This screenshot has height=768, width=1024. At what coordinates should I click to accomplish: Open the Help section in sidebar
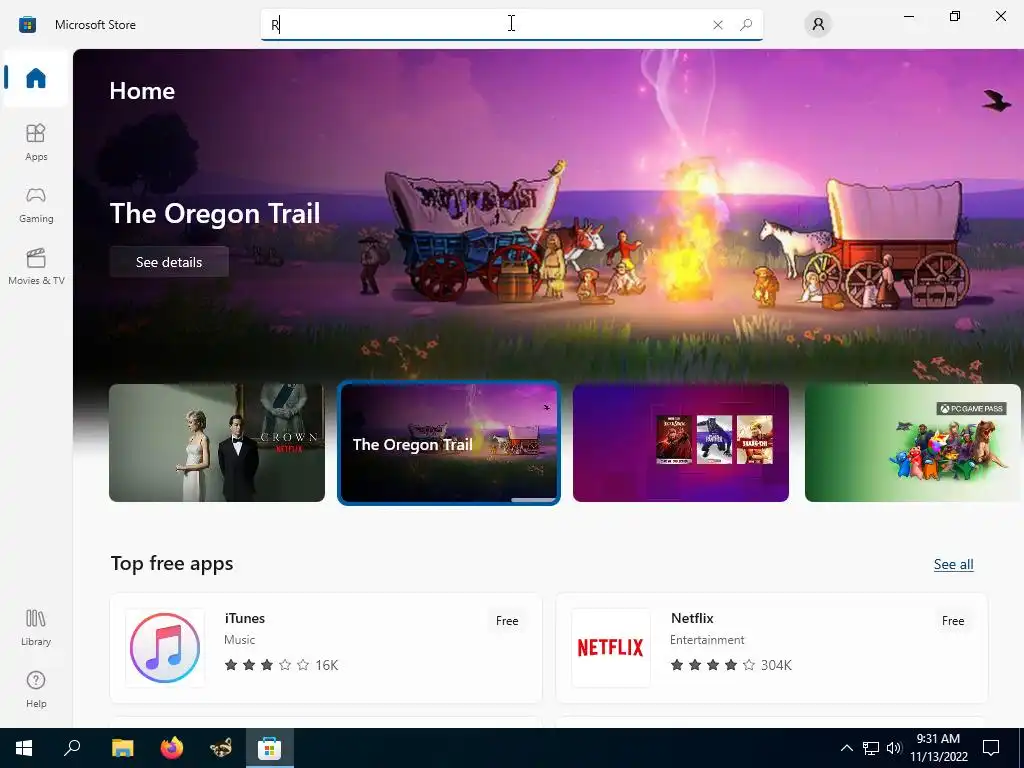(36, 689)
